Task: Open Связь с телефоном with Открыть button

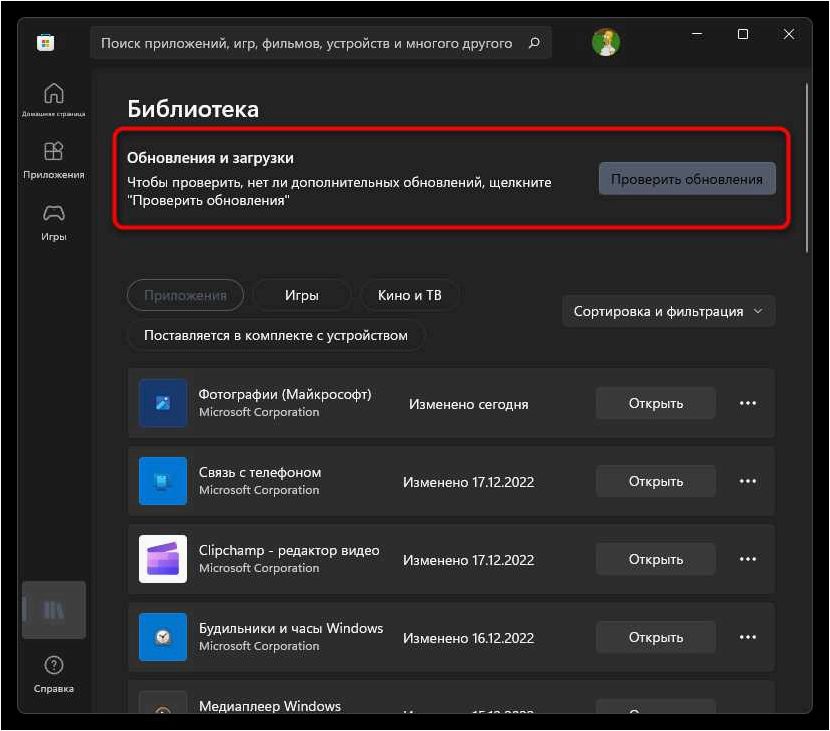Action: pyautogui.click(x=656, y=481)
